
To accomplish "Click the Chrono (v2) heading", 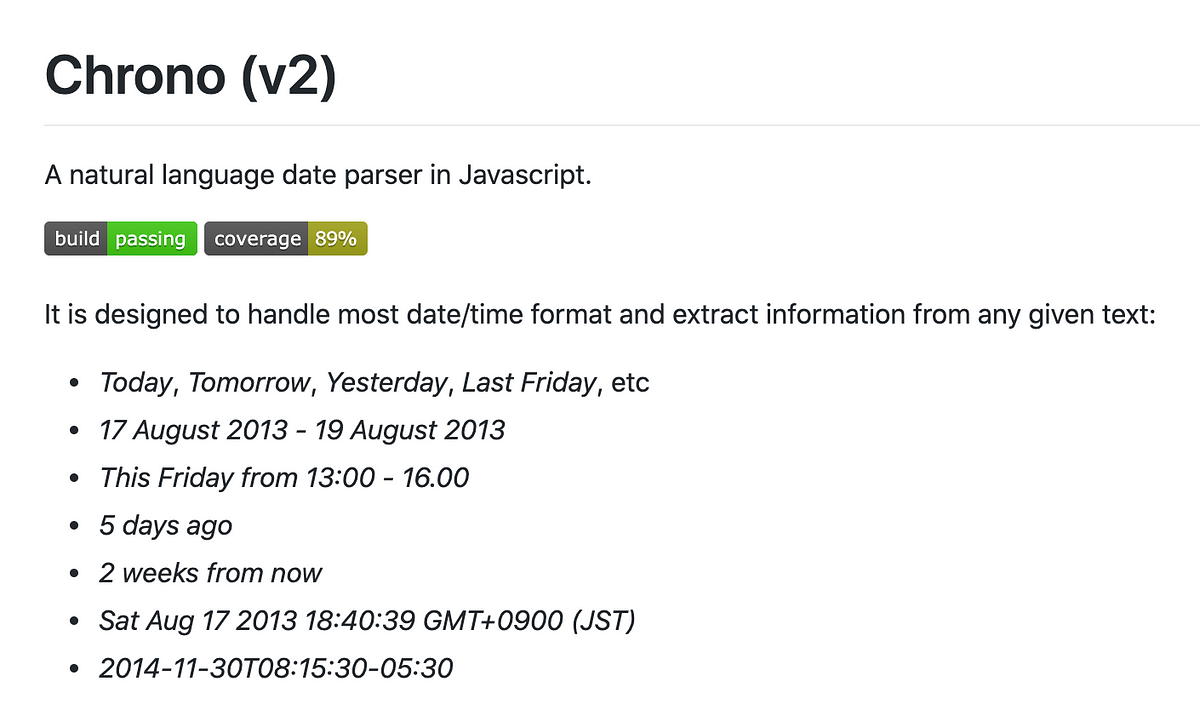I will [190, 75].
